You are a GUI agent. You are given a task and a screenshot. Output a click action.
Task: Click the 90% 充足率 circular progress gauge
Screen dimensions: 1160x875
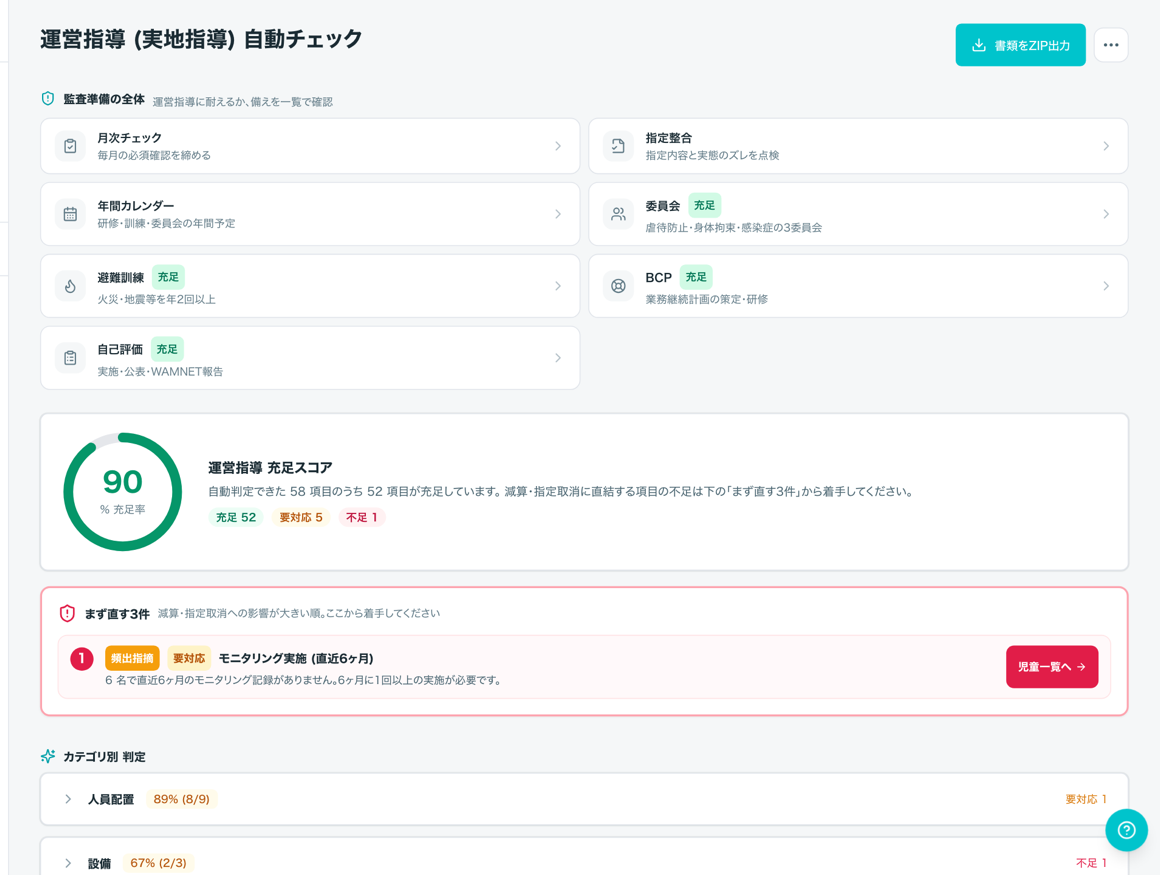pos(123,492)
